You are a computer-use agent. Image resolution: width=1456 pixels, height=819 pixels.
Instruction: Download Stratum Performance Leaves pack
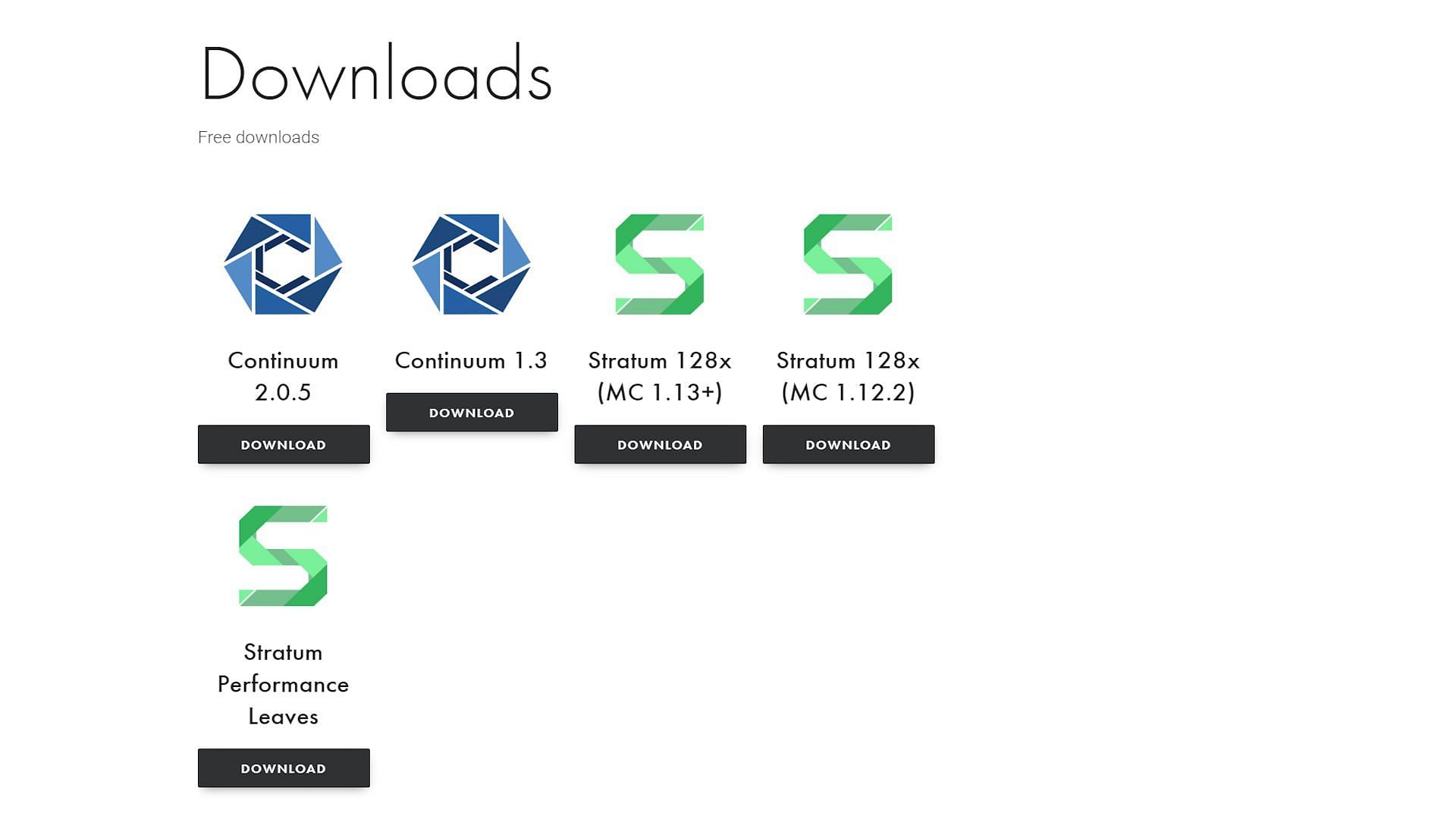(x=283, y=767)
